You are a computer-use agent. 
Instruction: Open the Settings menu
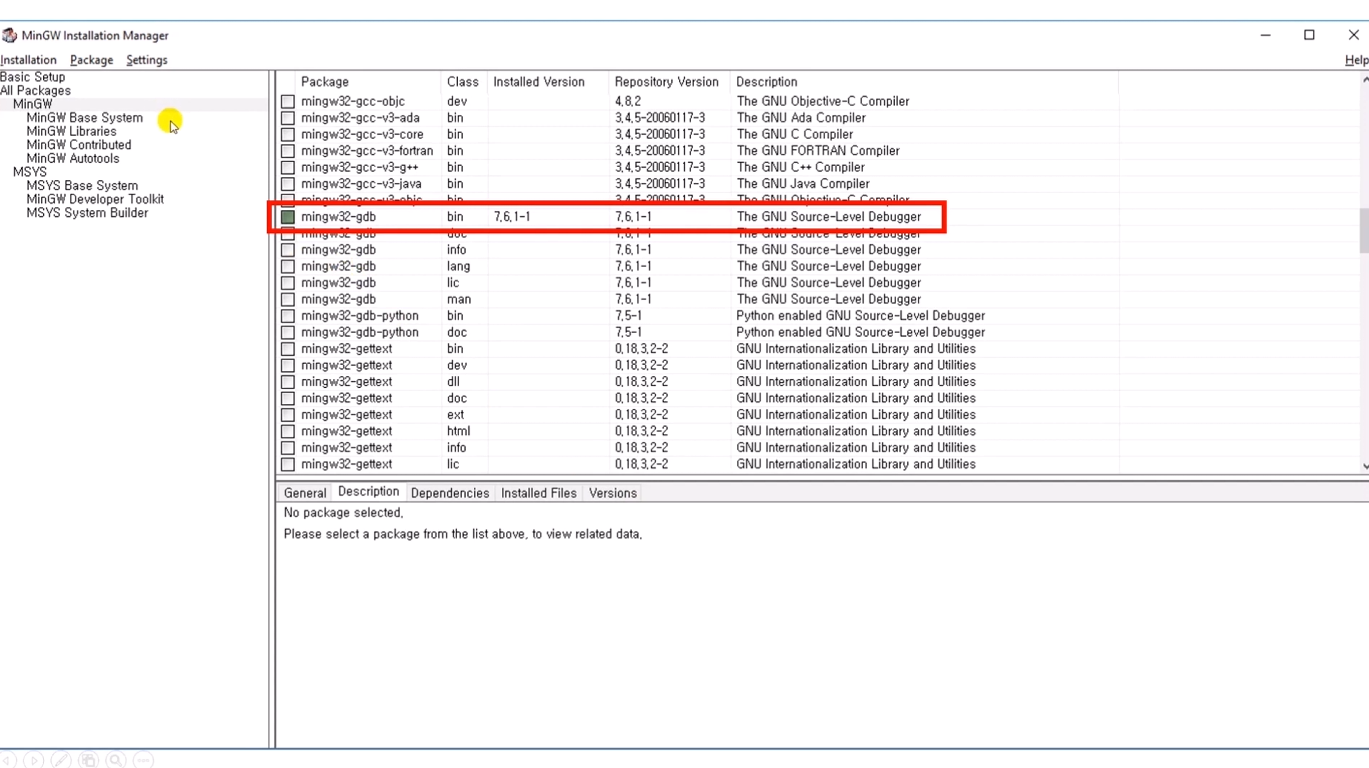pos(146,60)
